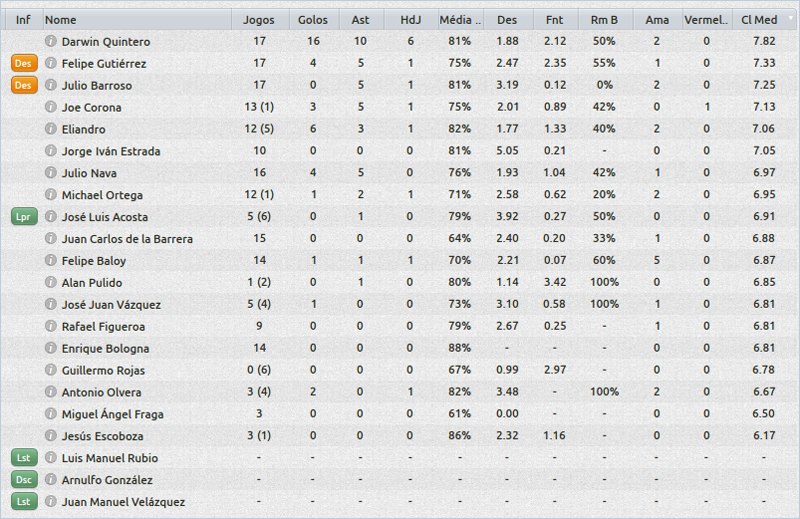This screenshot has width=800, height=519.
Task: Open the info icon for Jesús Escoboza
Action: tap(51, 436)
